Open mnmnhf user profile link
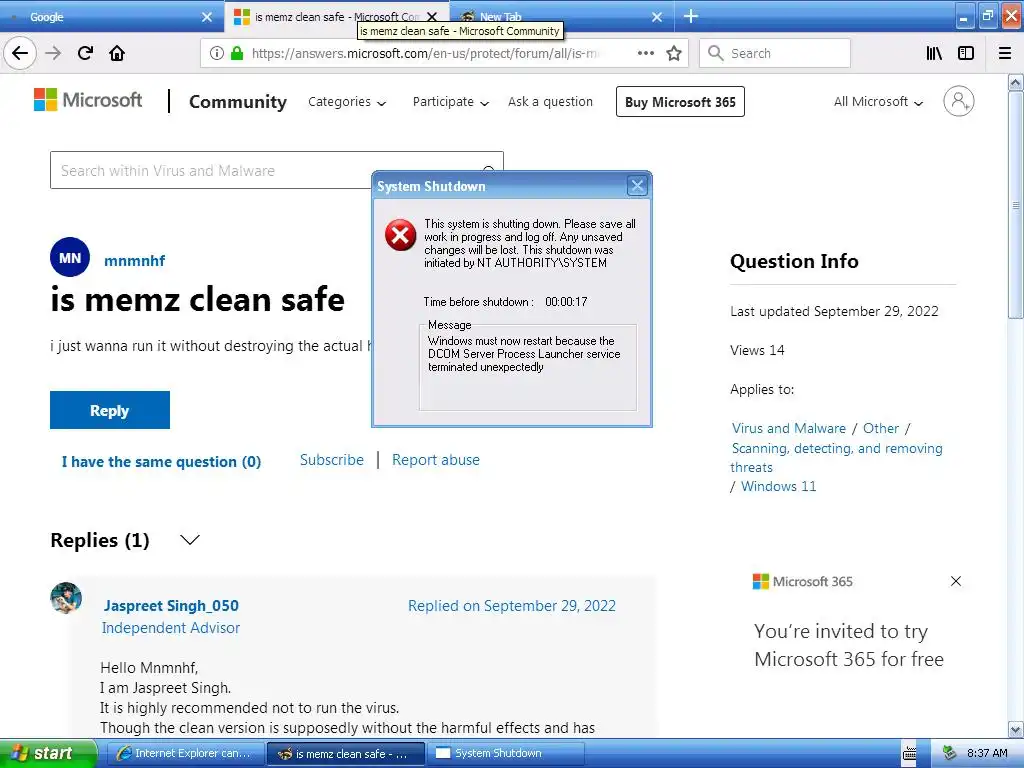This screenshot has width=1024, height=768. click(x=135, y=261)
